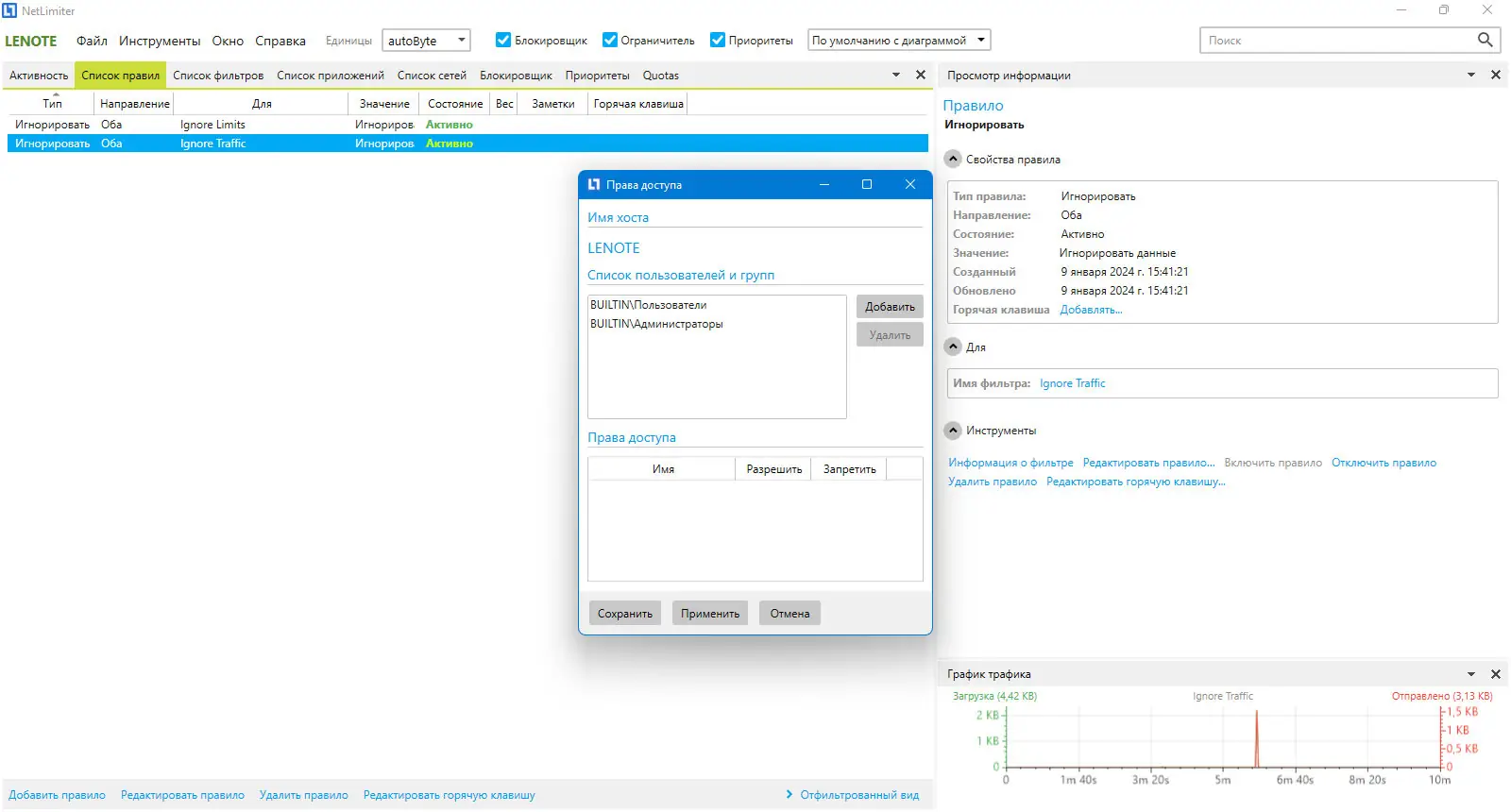Close the Права доступа dialog
Screen dimensions: 1511x812
910,184
